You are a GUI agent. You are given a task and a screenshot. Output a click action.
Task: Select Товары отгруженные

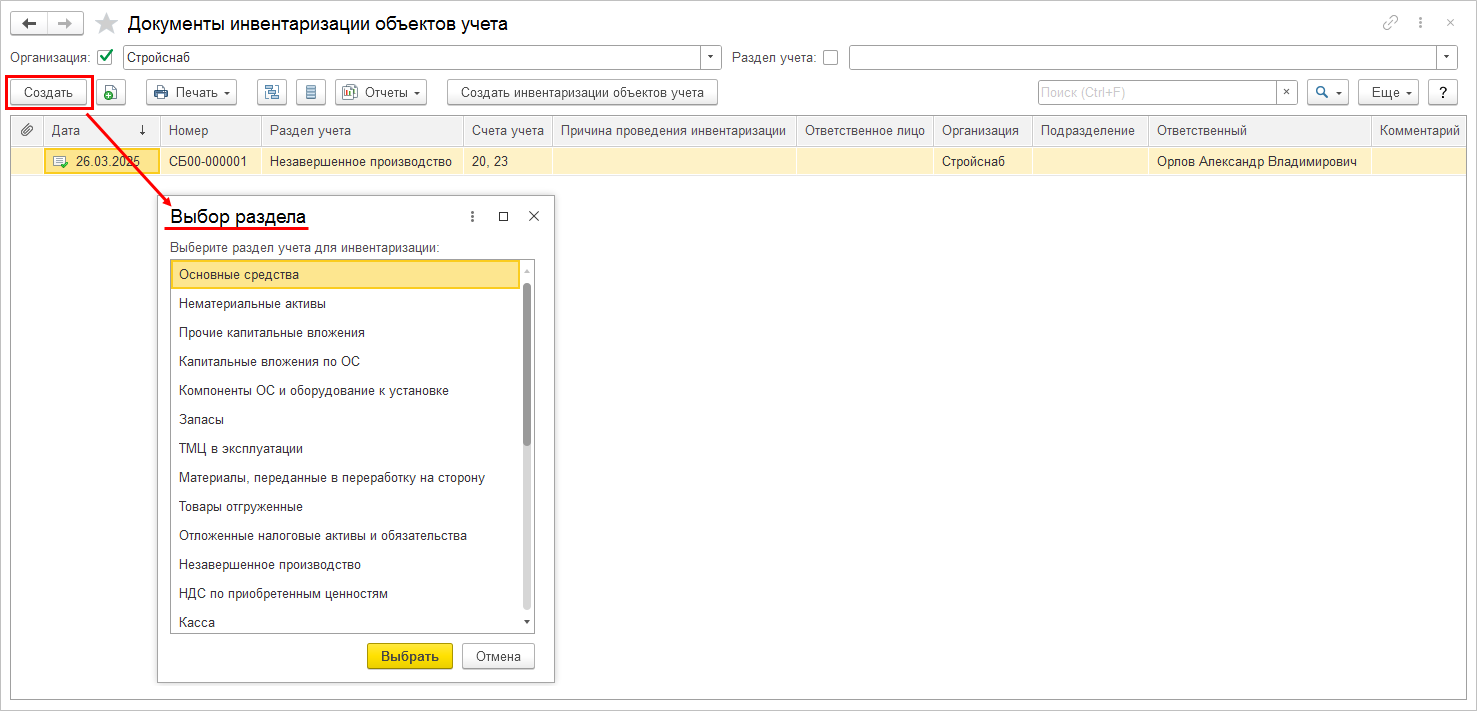tap(345, 506)
